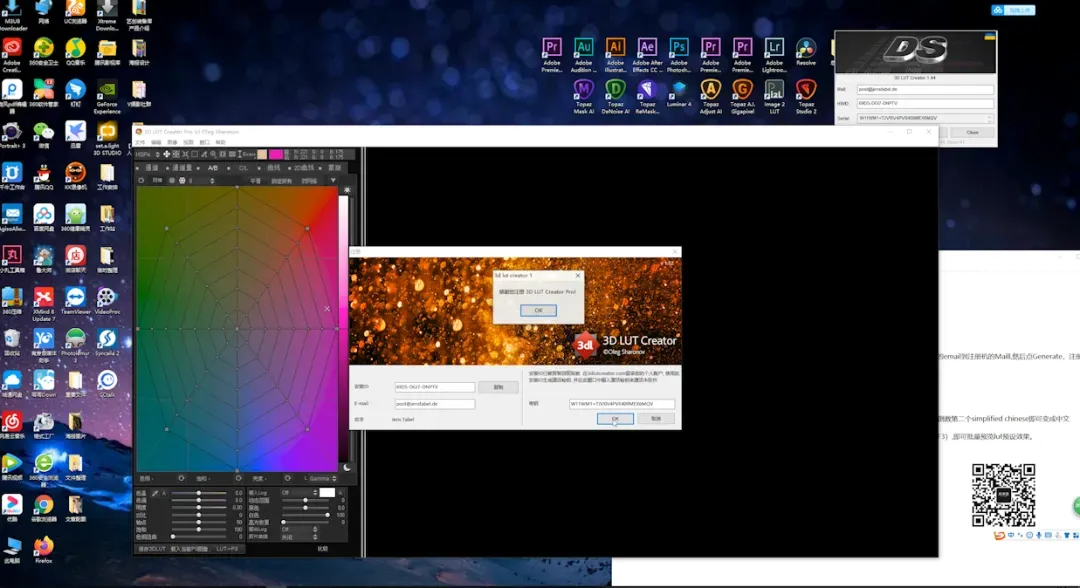Open the first menu in the 3D LUT Creator menu bar
The height and width of the screenshot is (588, 1080).
140,143
